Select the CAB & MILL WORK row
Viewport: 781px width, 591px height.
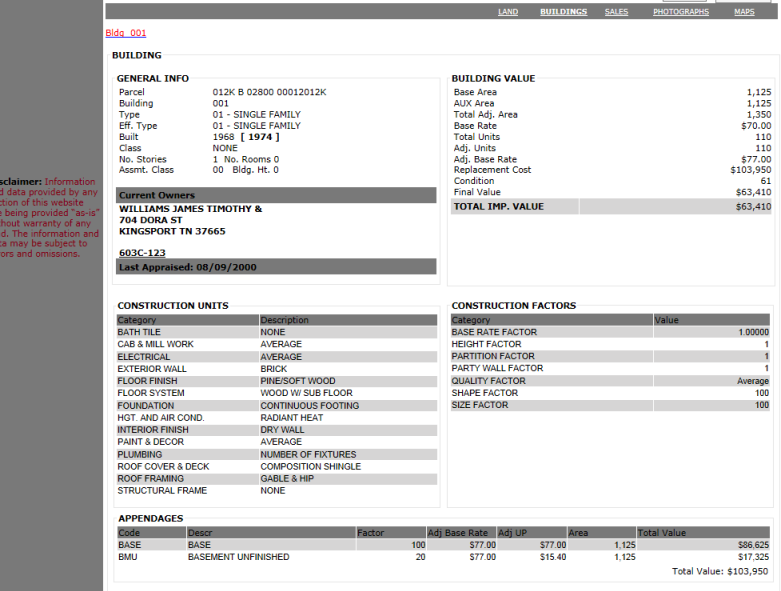[277, 345]
